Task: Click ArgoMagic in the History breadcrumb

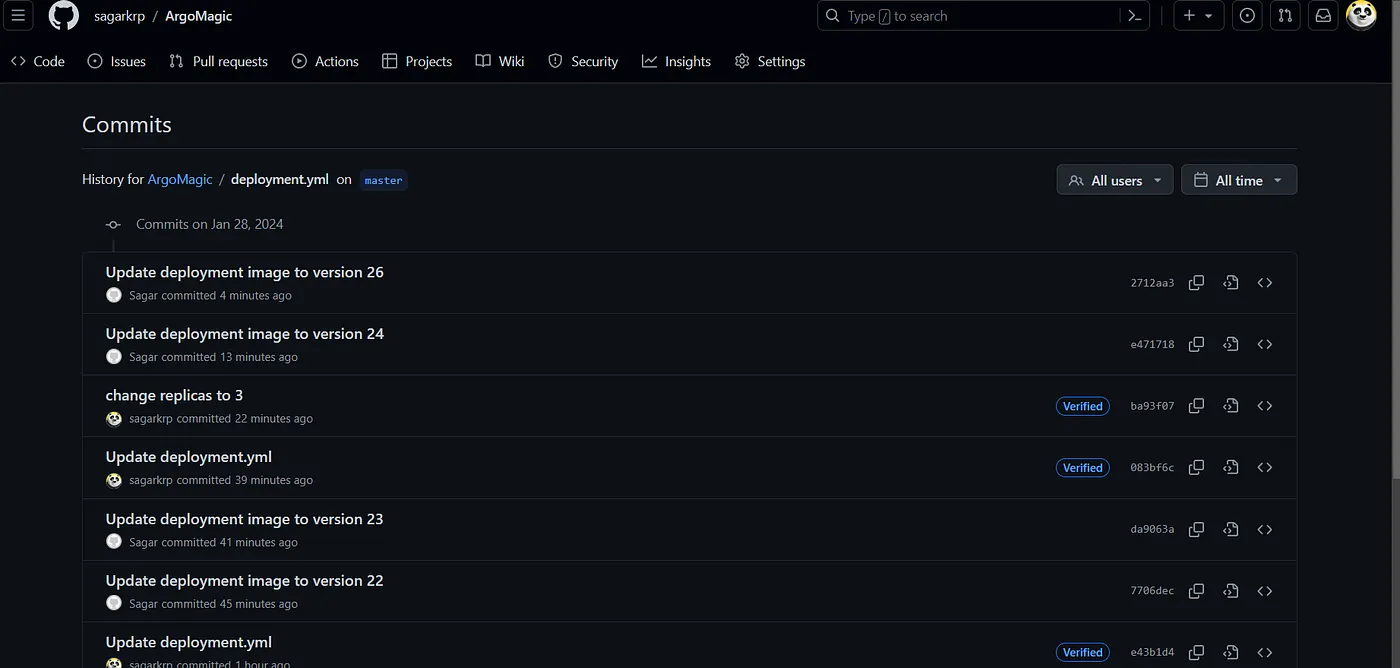Action: tap(180, 180)
